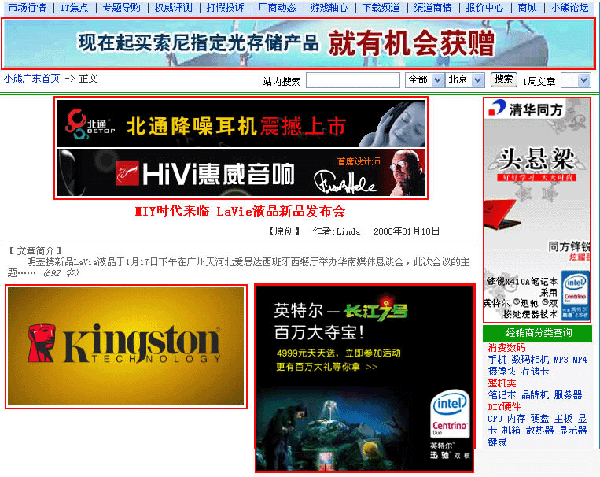The height and width of the screenshot is (477, 600).
Task: Open the 内存 category link
Action: [516, 418]
